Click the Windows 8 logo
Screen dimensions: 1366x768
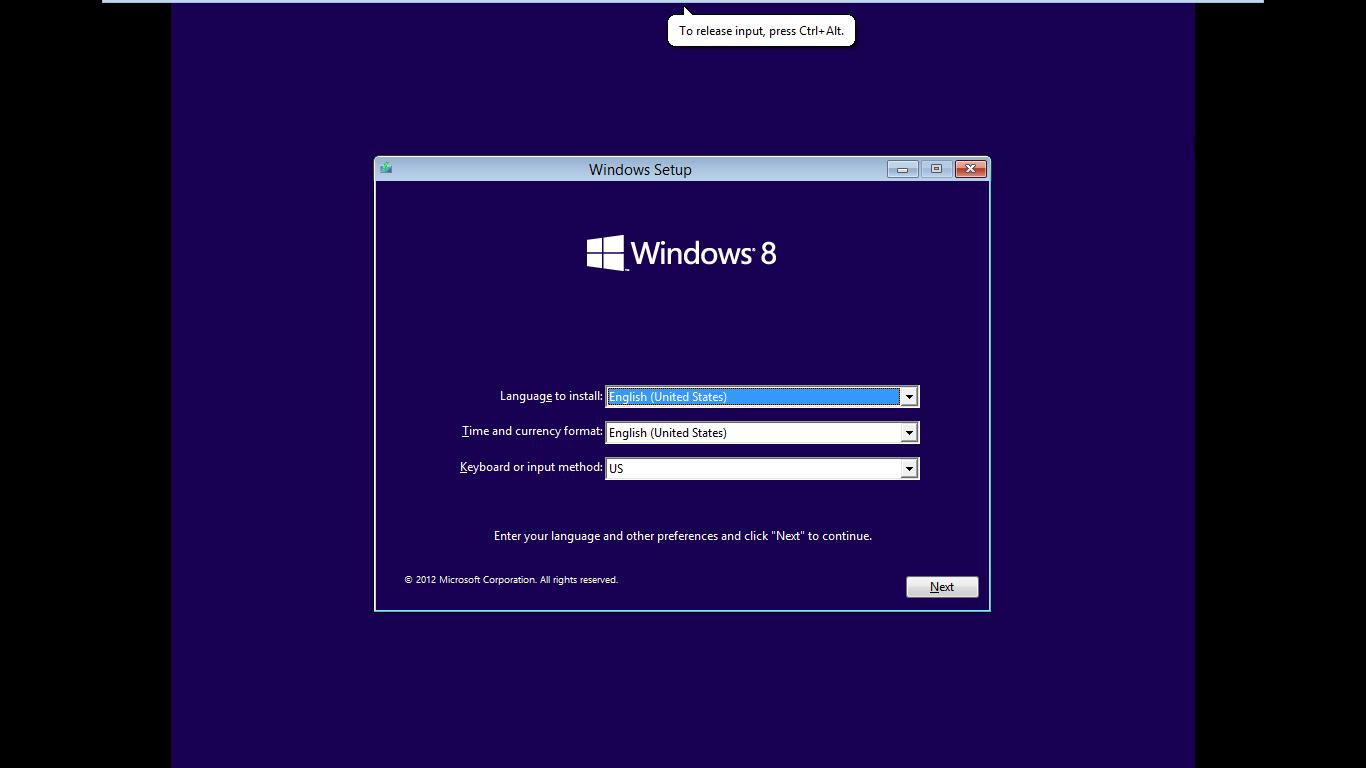tap(681, 253)
